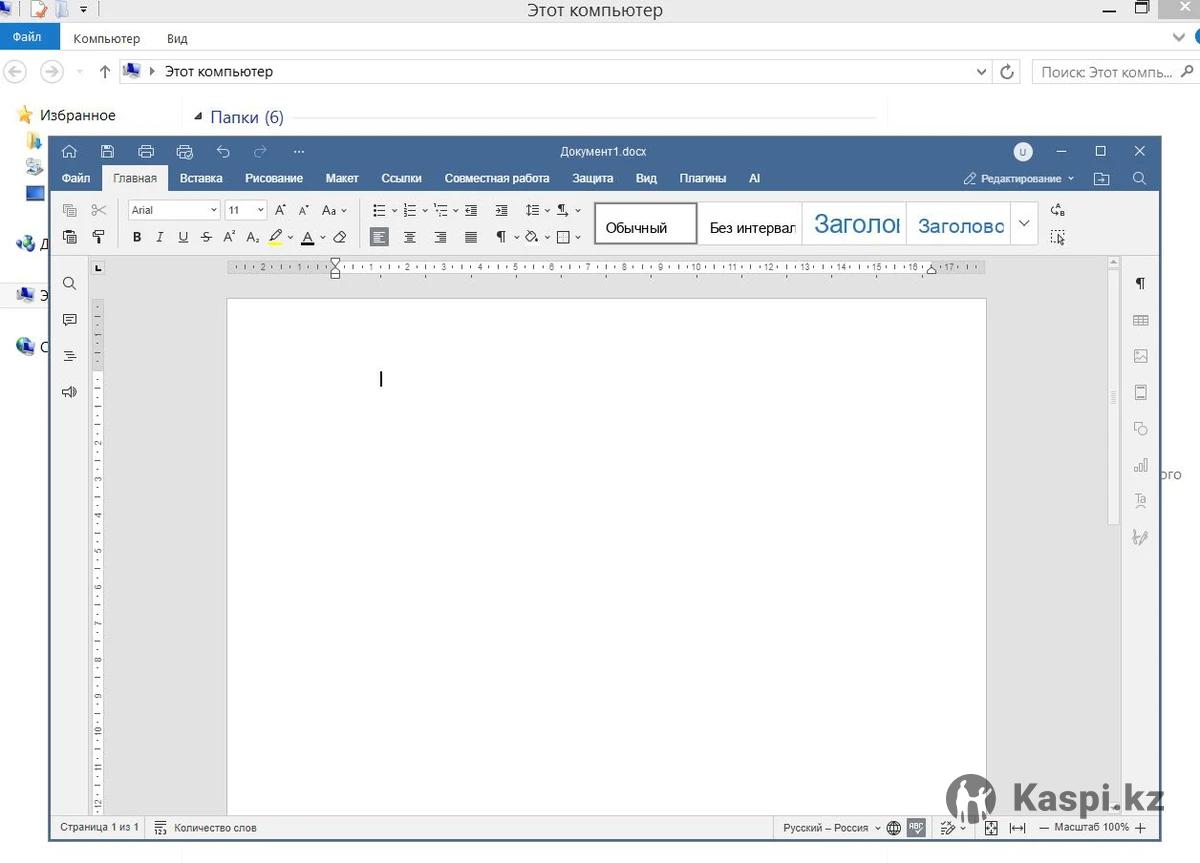The width and height of the screenshot is (1200, 863).
Task: Click the clear formatting eraser icon
Action: 340,237
